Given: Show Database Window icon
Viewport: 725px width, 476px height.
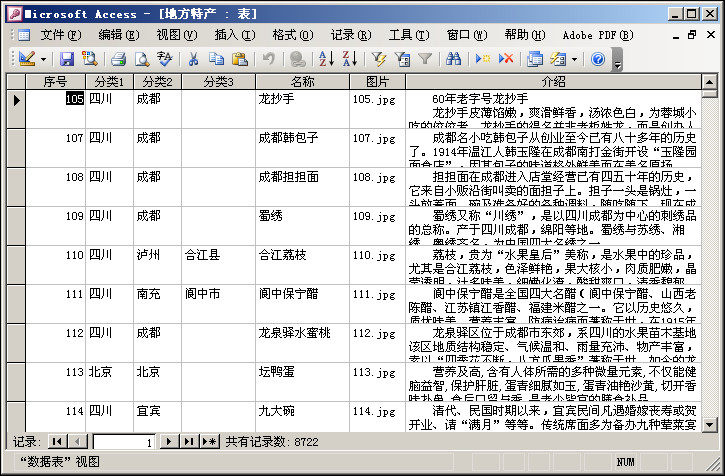Looking at the screenshot, I should click(x=535, y=59).
